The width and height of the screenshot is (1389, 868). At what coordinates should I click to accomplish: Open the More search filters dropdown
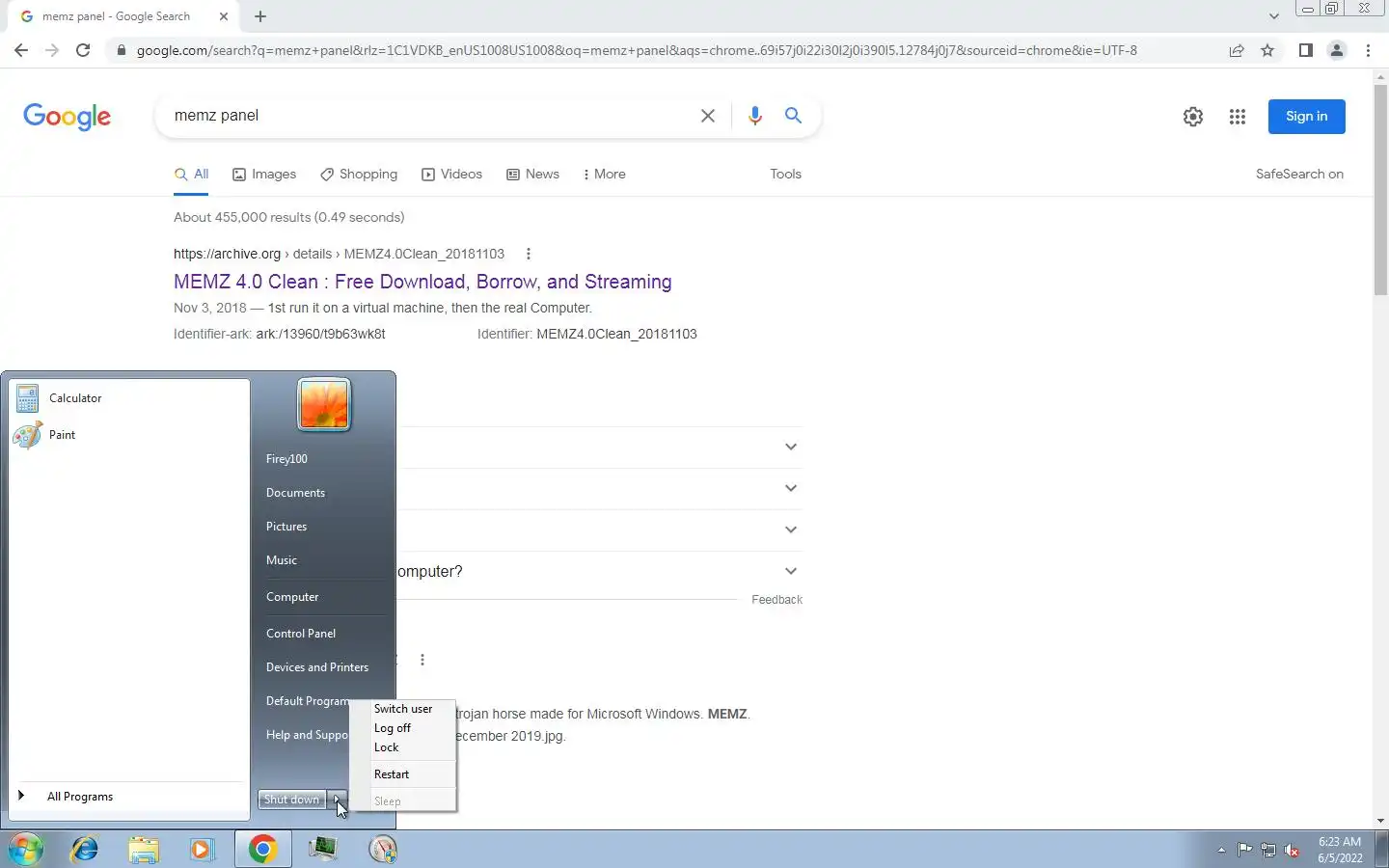tap(604, 175)
